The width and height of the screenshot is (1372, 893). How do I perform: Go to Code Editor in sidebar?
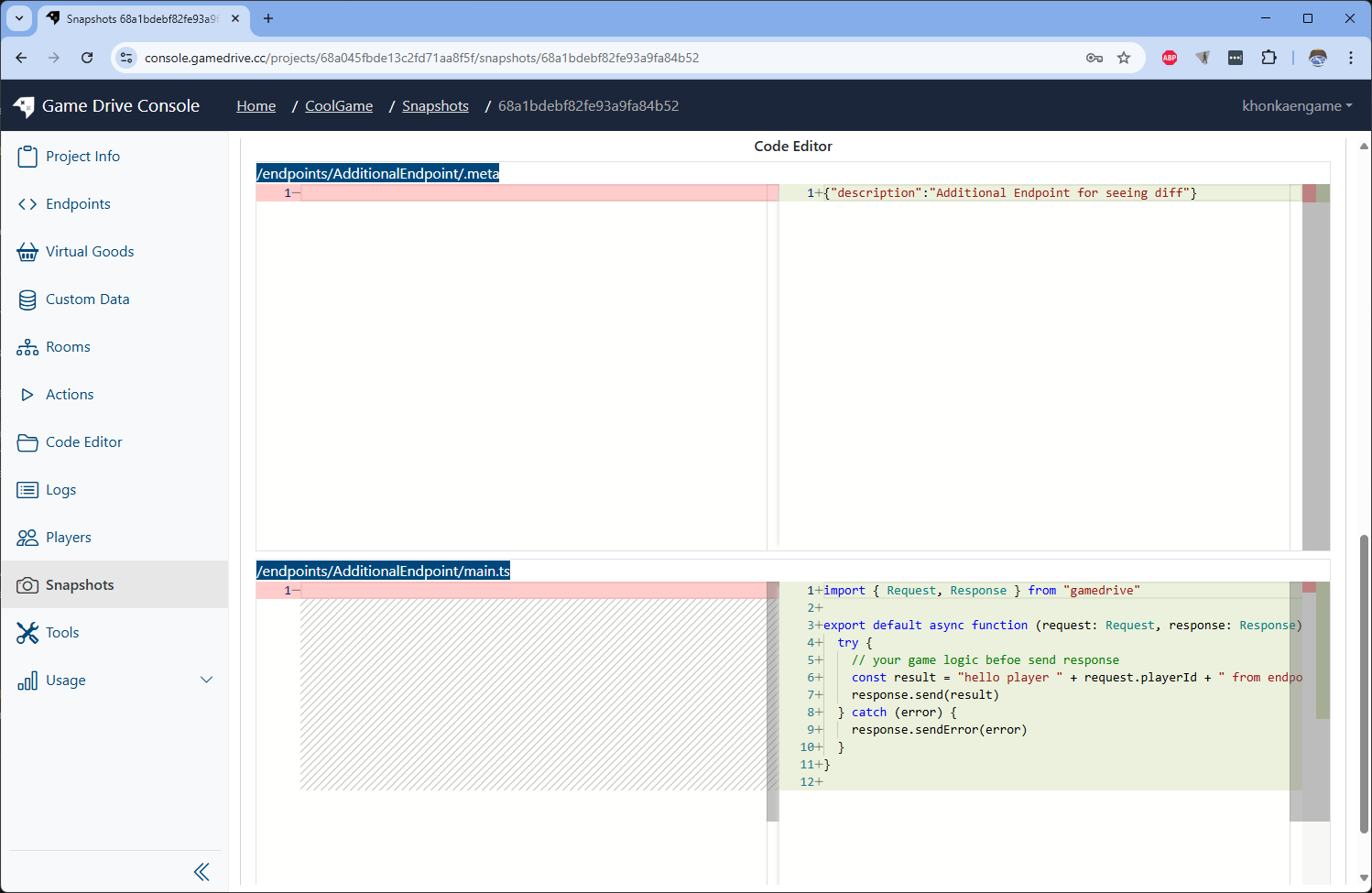[x=83, y=442]
